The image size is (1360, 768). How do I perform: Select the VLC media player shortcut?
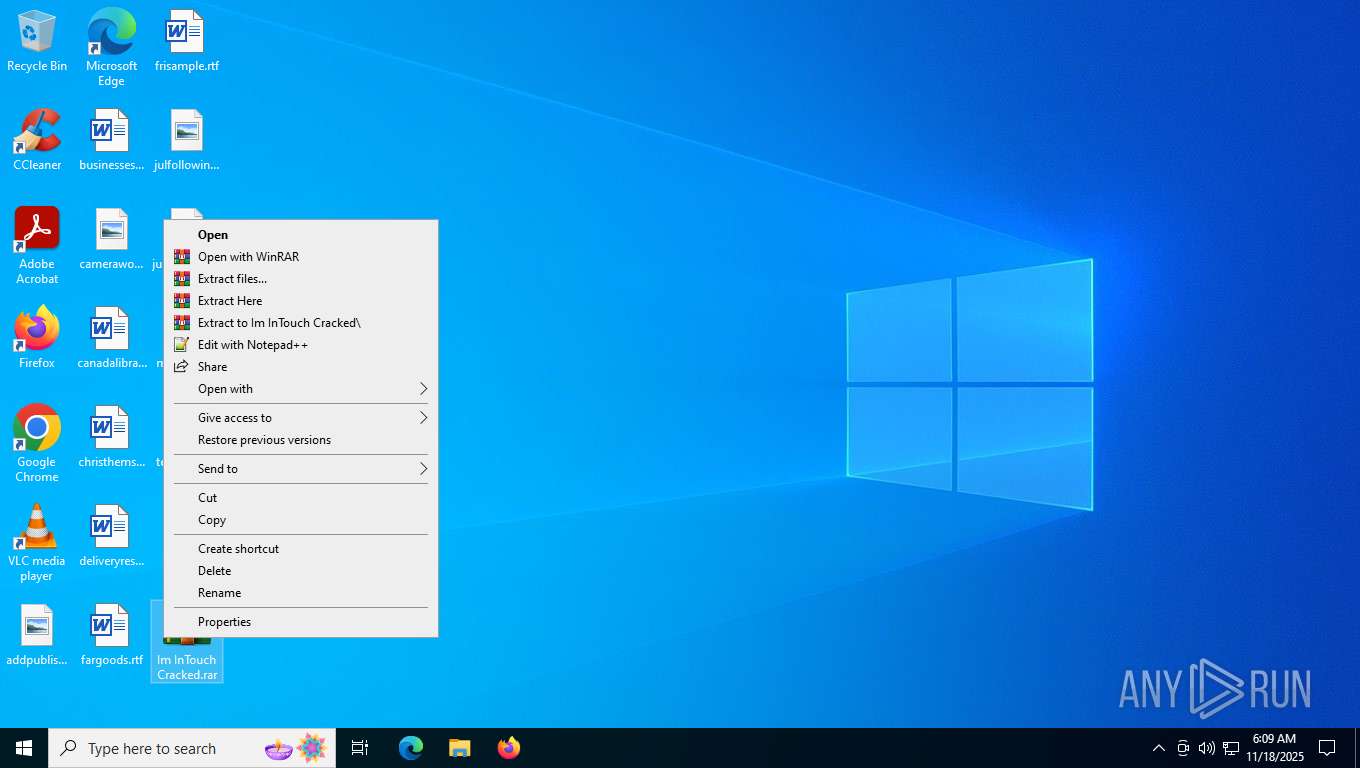pos(37,542)
